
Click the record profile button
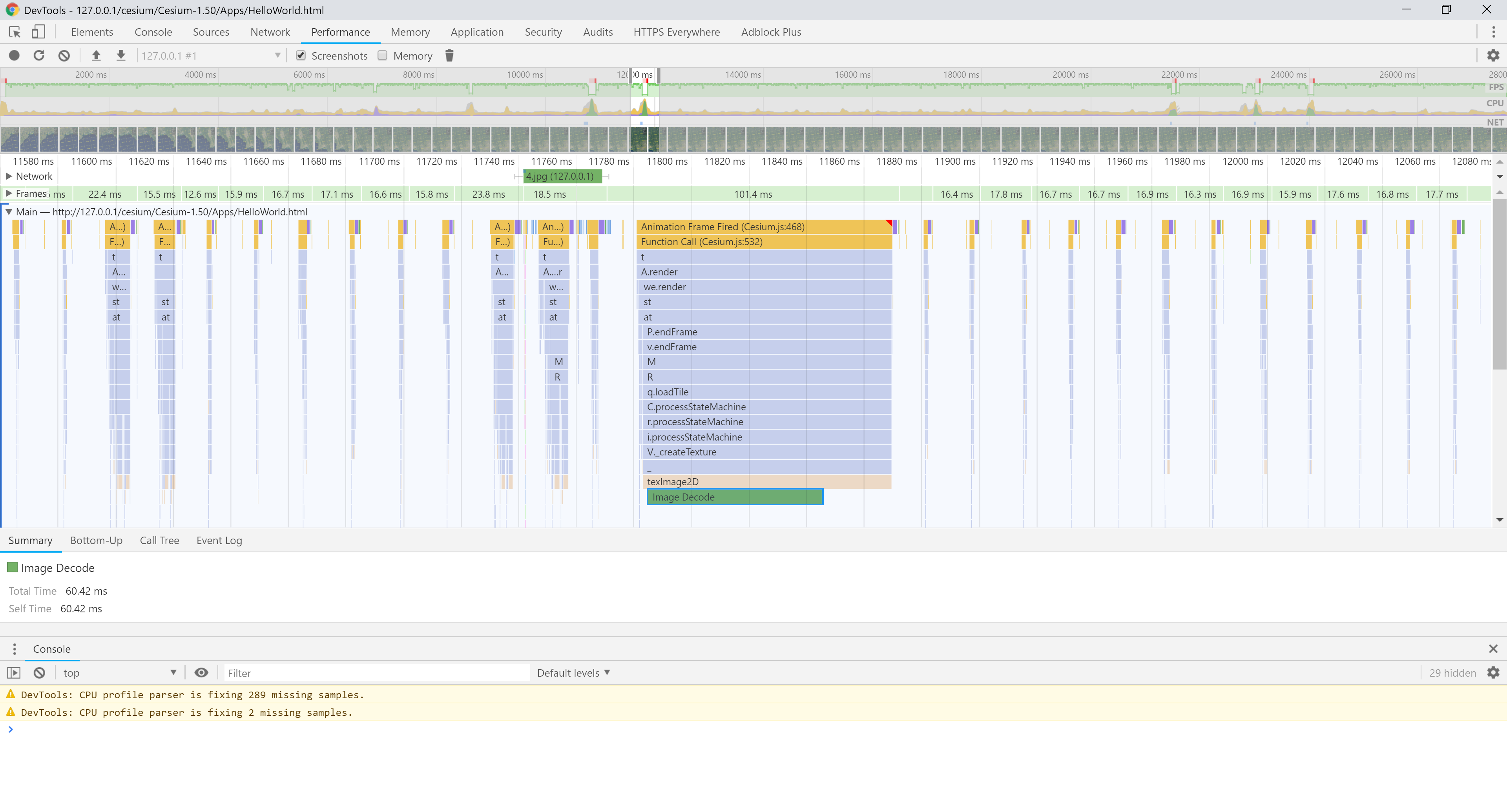14,56
